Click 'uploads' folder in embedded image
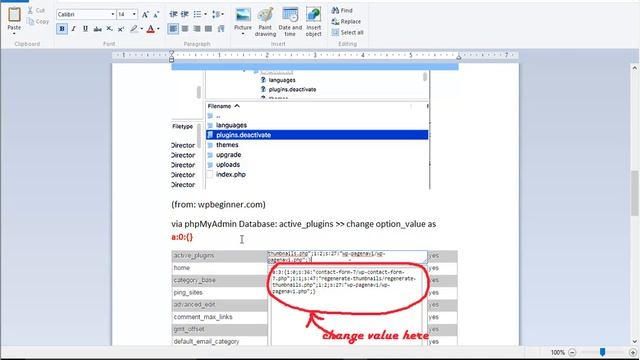640x360 pixels. (228, 165)
